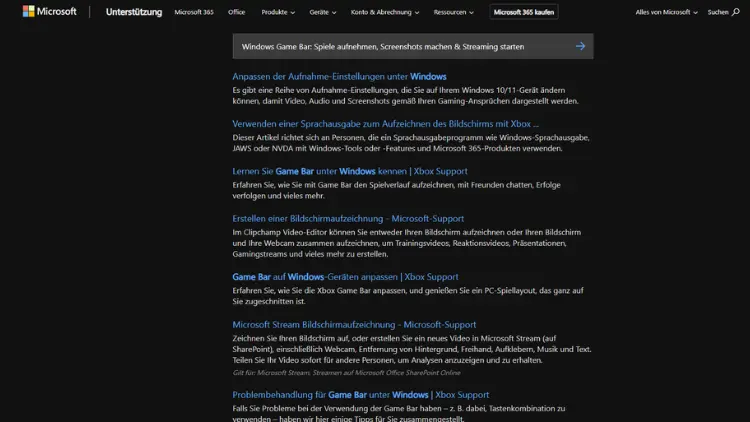This screenshot has width=750, height=422.
Task: Click description starting 'Zeichnen Sie Ihren Bildschirm auf'
Action: click(412, 349)
